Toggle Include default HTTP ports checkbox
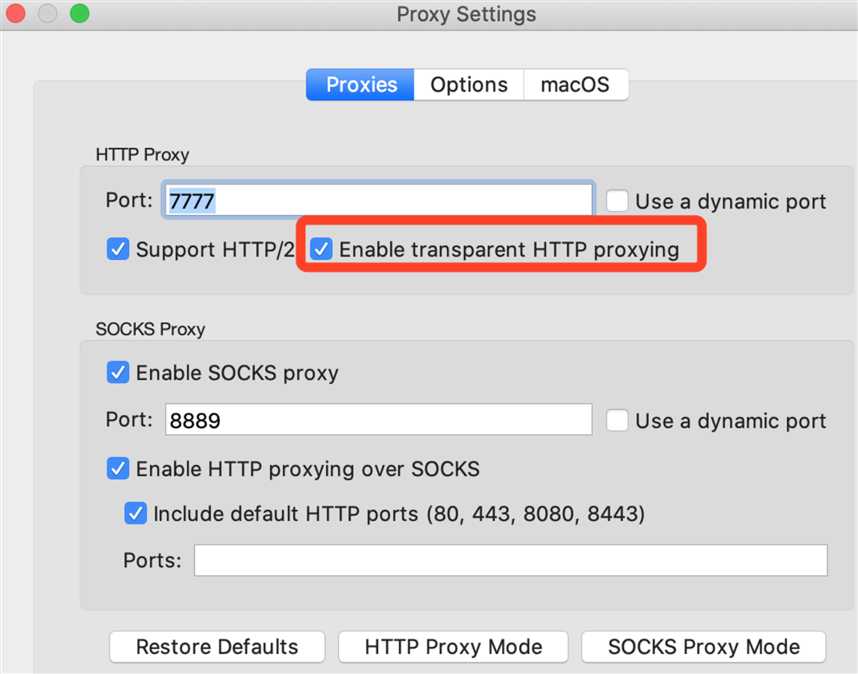858x674 pixels. pyautogui.click(x=135, y=513)
